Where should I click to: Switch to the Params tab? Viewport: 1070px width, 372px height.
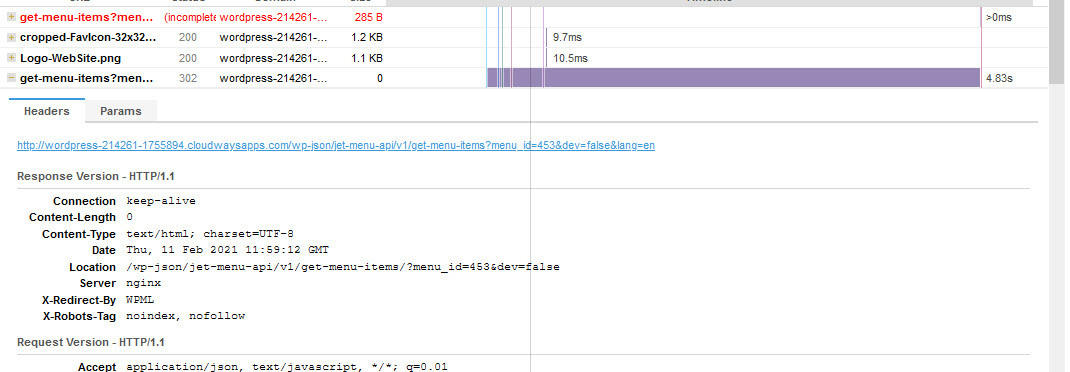121,111
